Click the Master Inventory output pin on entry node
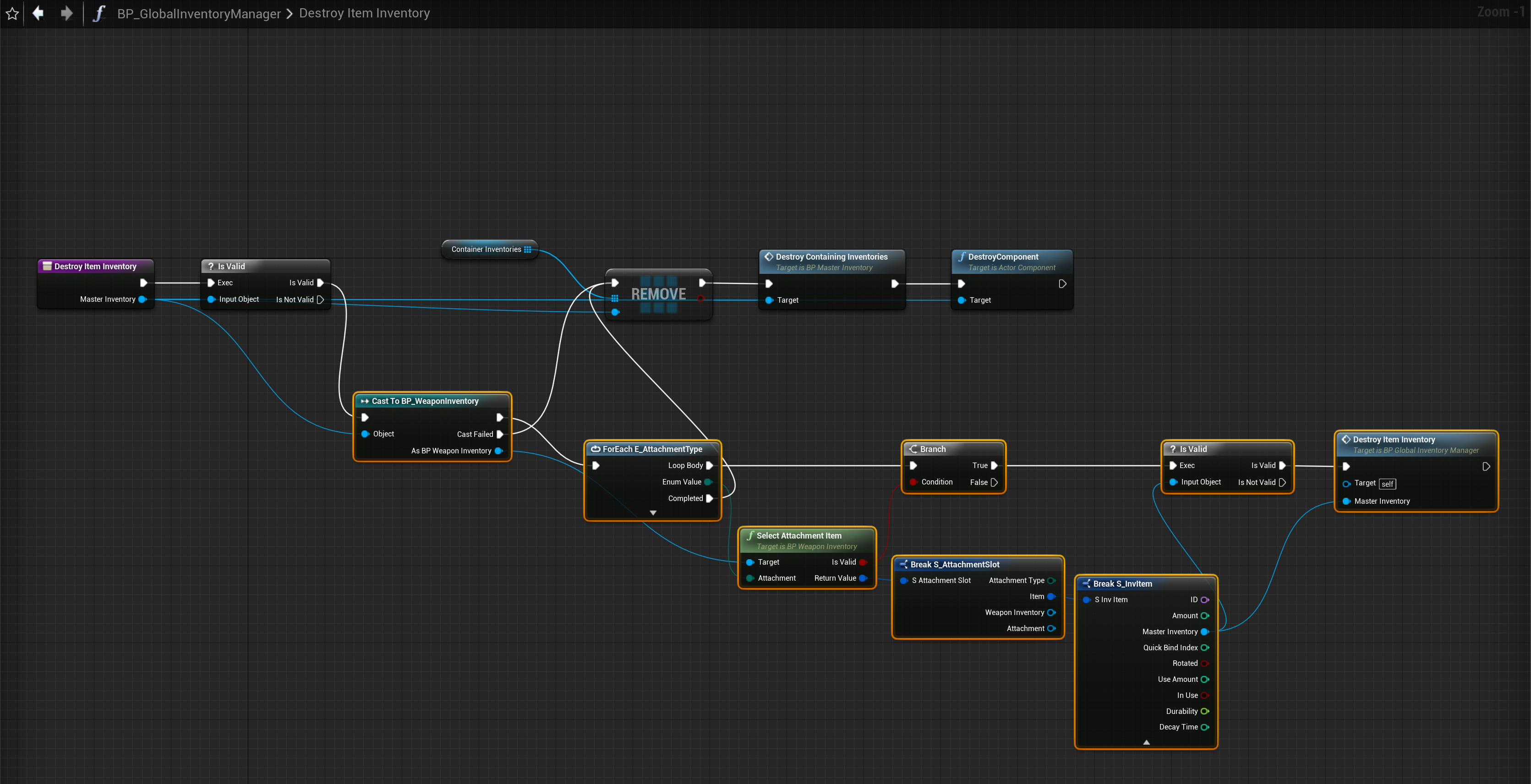The width and height of the screenshot is (1531, 784). pyautogui.click(x=142, y=299)
